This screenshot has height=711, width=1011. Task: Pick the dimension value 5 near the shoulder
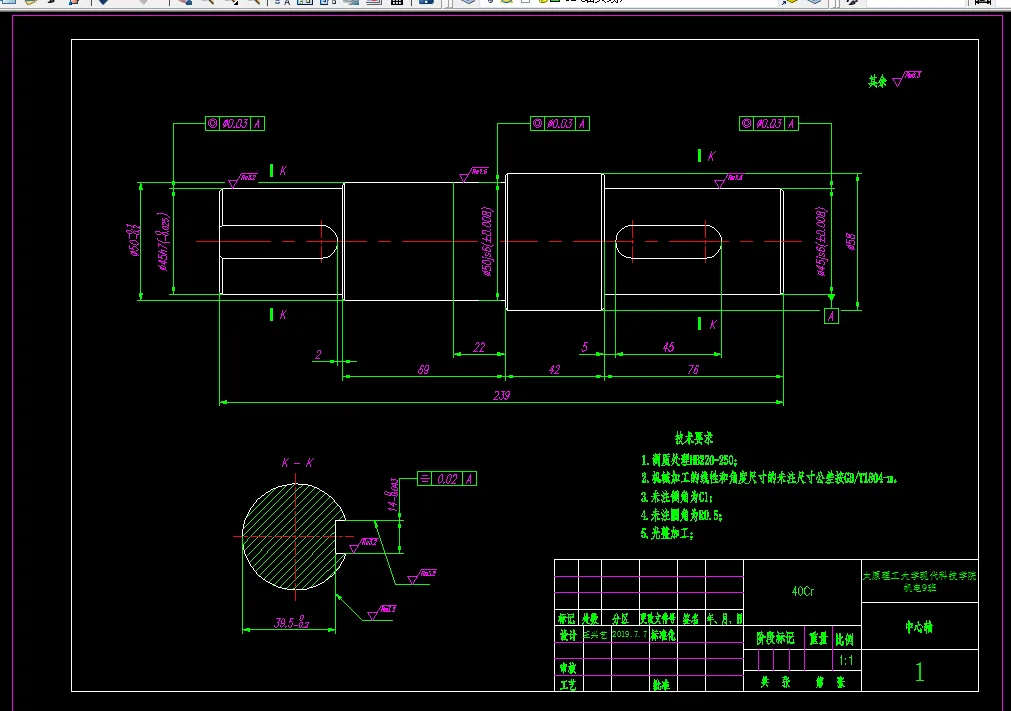click(x=585, y=347)
